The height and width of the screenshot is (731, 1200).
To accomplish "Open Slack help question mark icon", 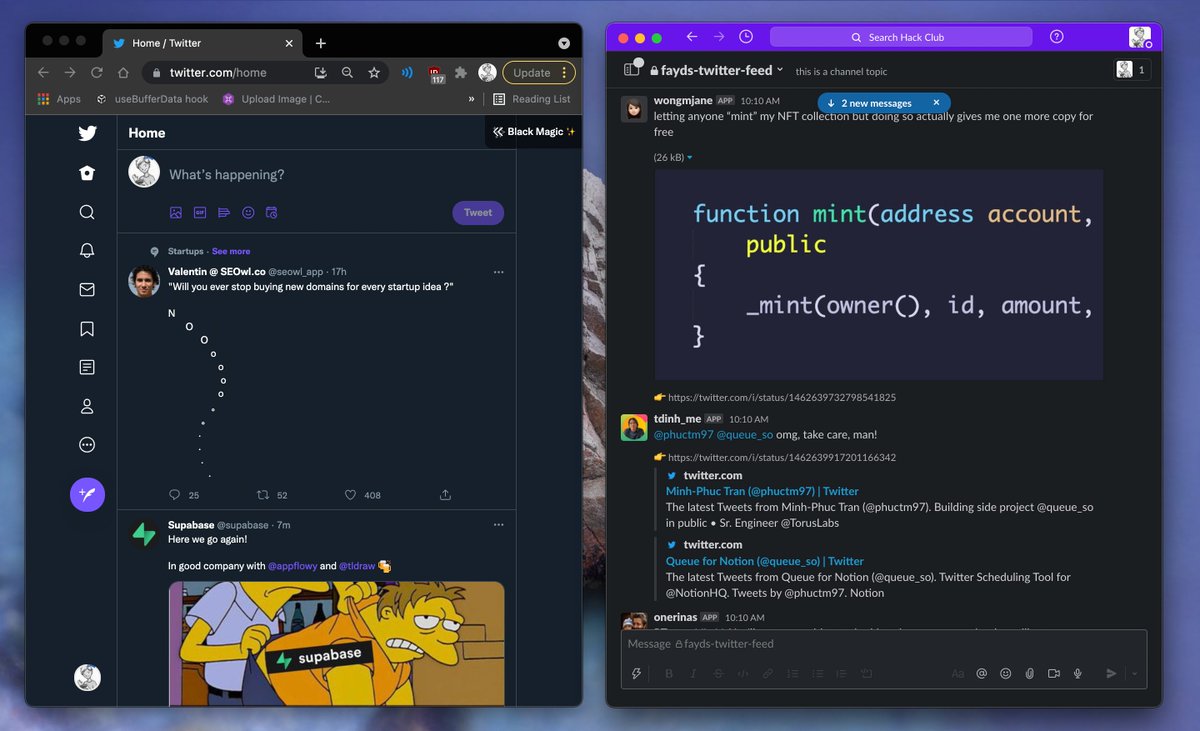I will (x=1057, y=37).
